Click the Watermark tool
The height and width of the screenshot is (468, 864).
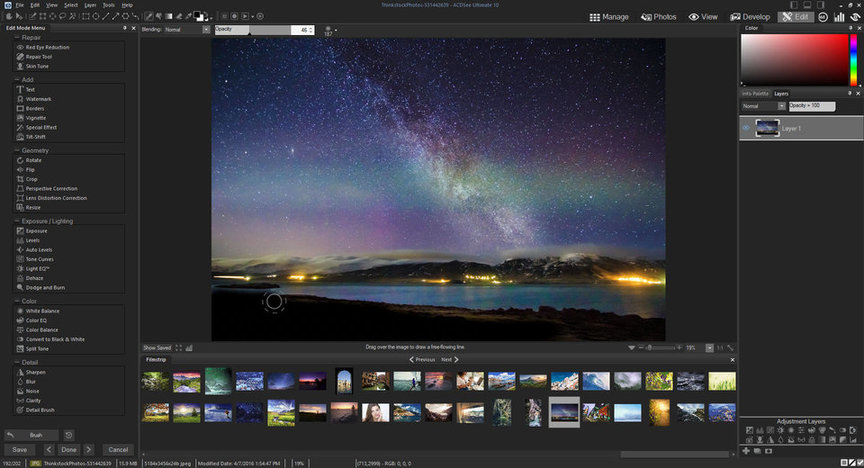tap(38, 99)
